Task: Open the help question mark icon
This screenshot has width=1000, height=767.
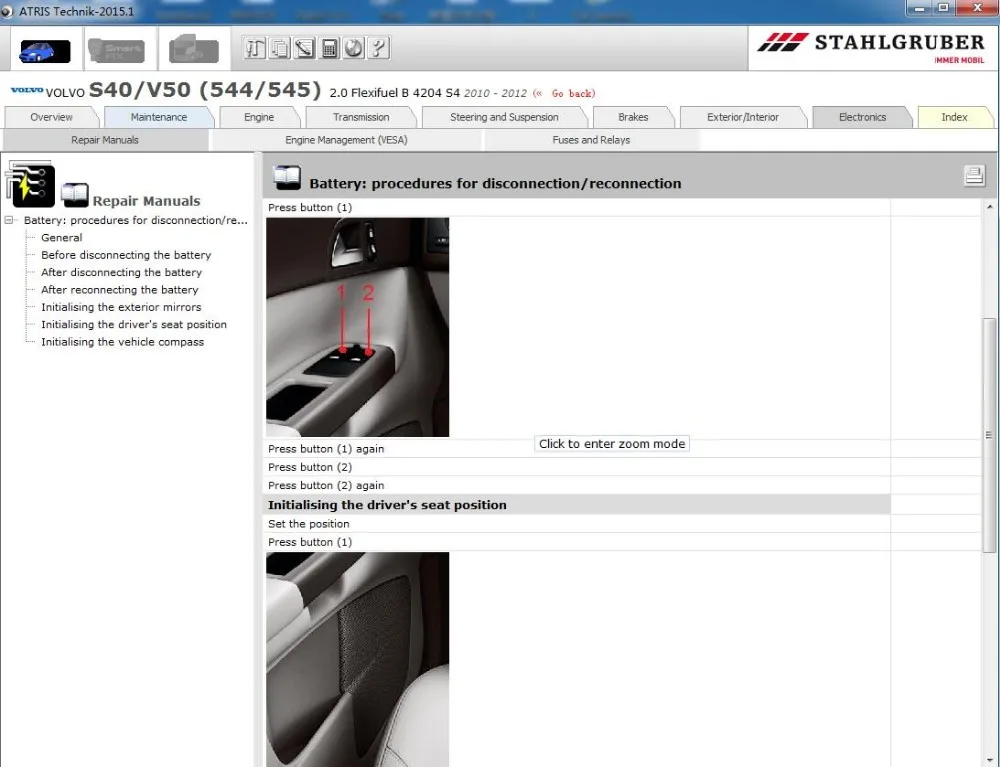Action: 378,48
